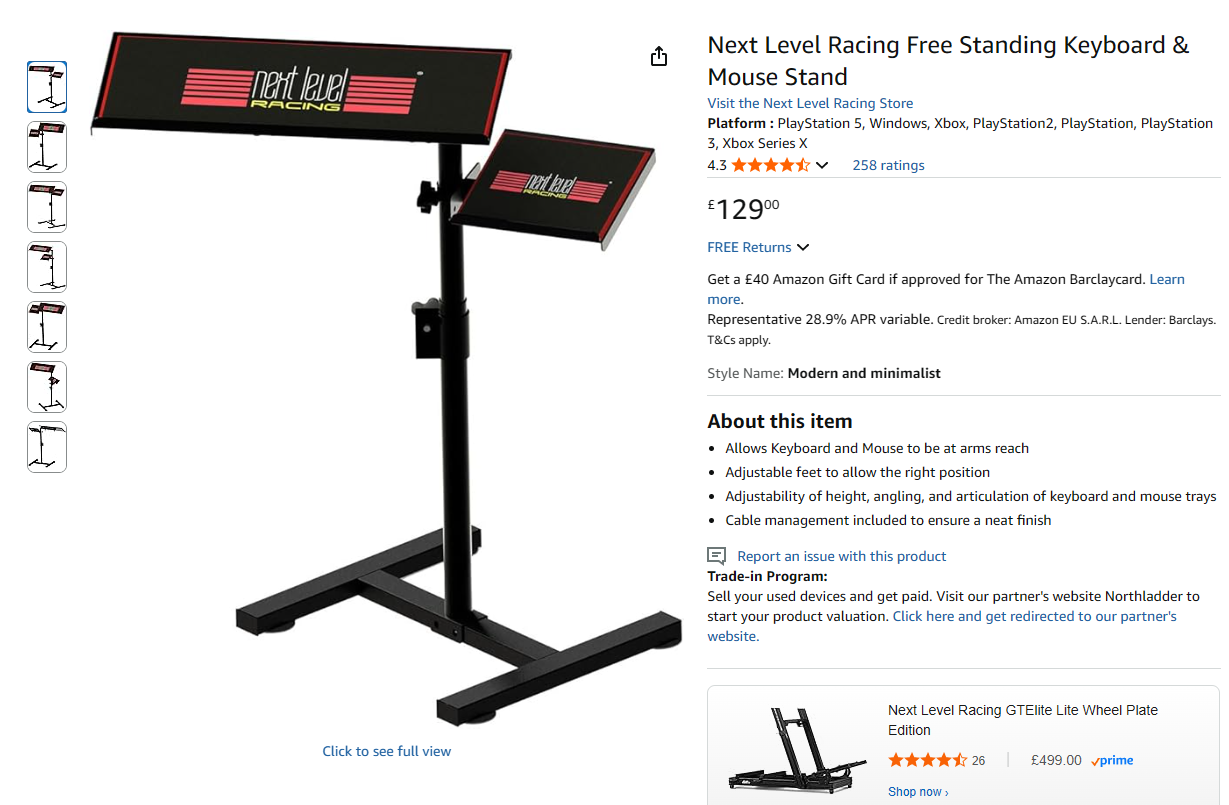The height and width of the screenshot is (805, 1229).
Task: Click Shop now on GTElite ad
Action: tap(918, 792)
